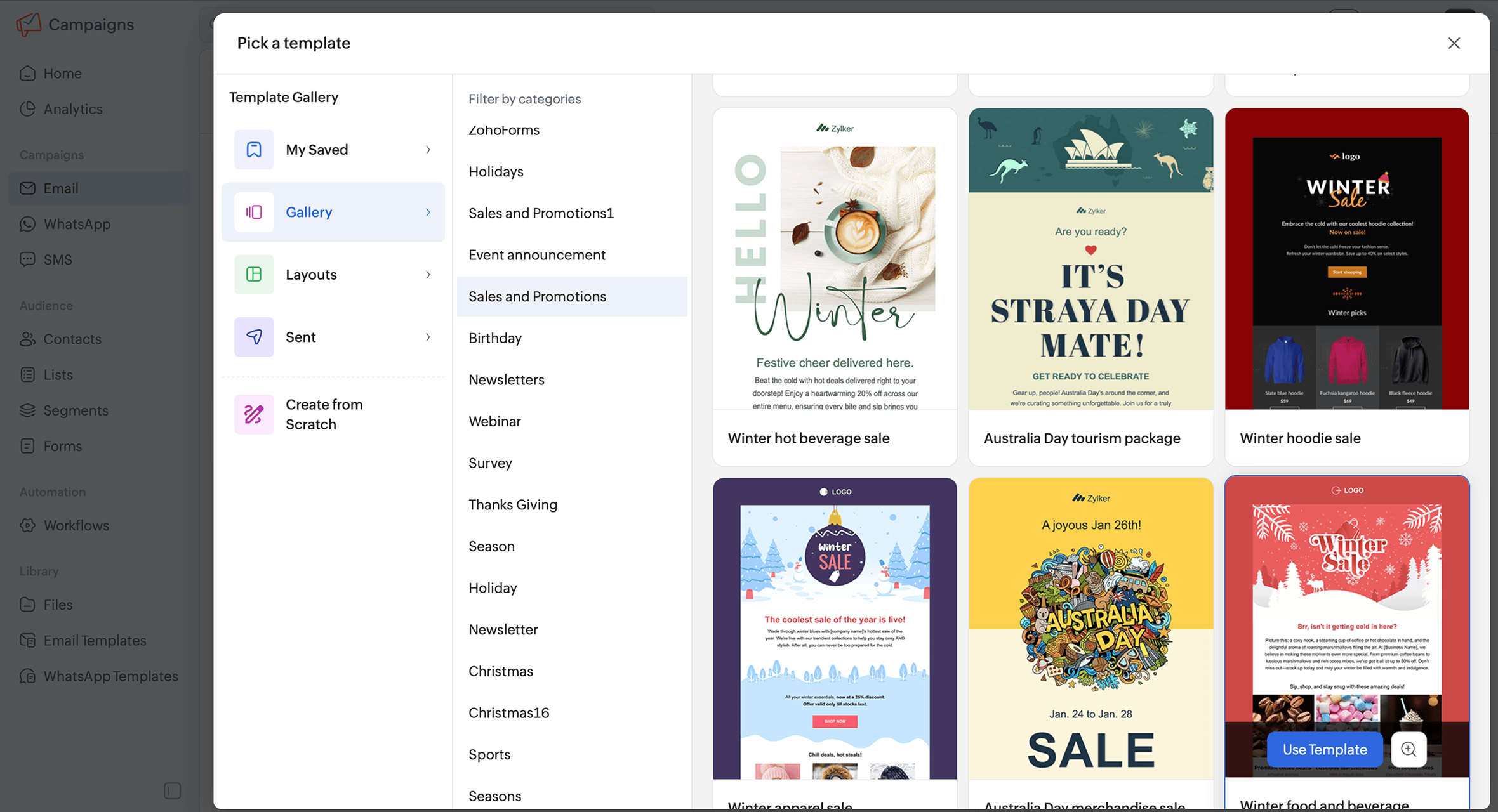This screenshot has height=812, width=1498.
Task: Select the Sales and Promotions category
Action: (572, 296)
